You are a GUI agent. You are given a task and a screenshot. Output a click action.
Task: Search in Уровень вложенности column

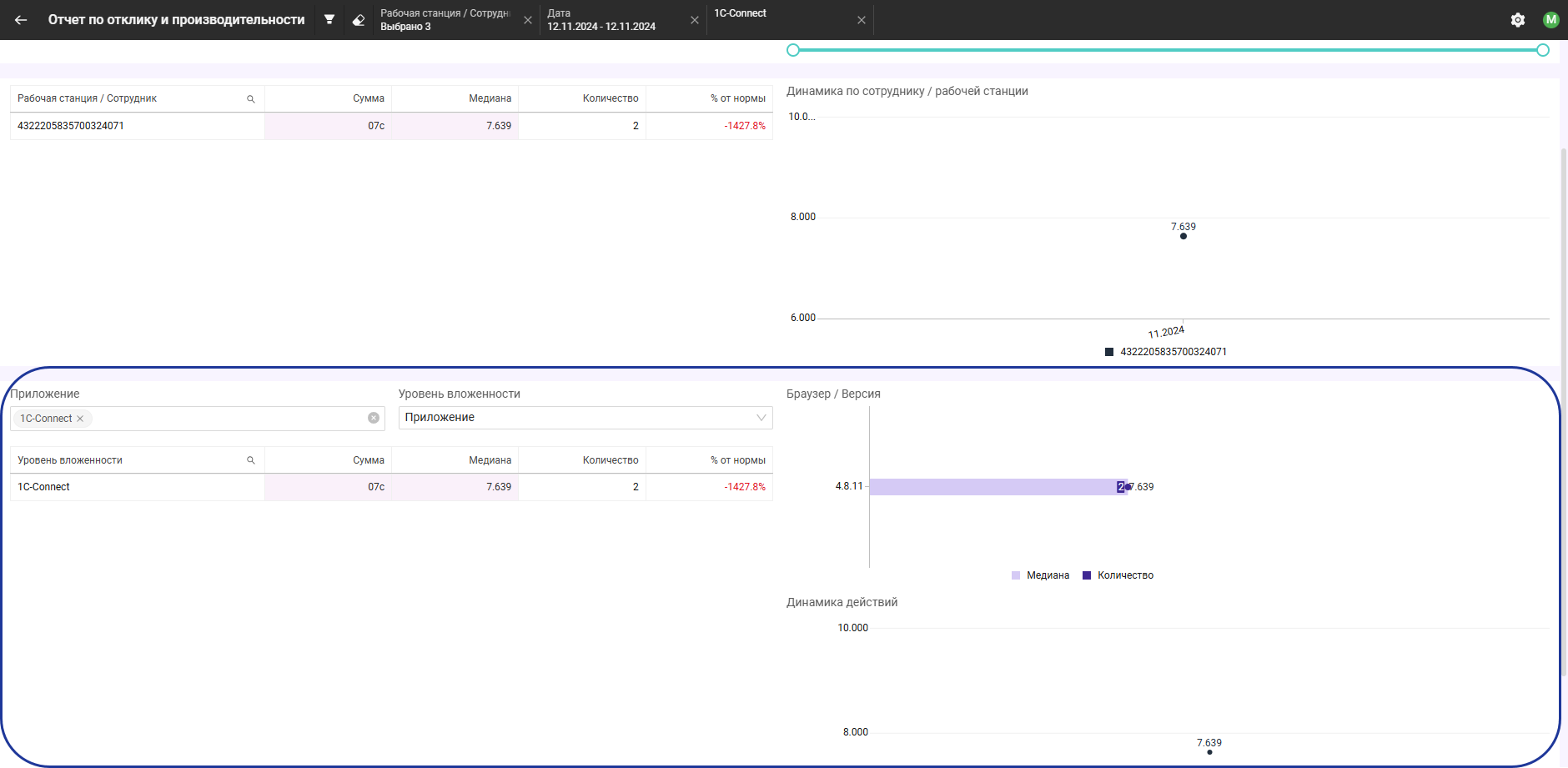coord(250,460)
